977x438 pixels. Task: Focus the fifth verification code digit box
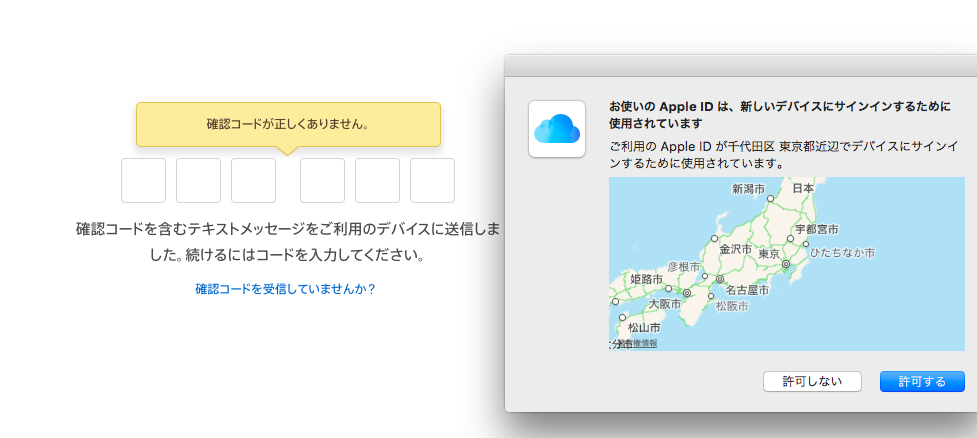point(378,181)
